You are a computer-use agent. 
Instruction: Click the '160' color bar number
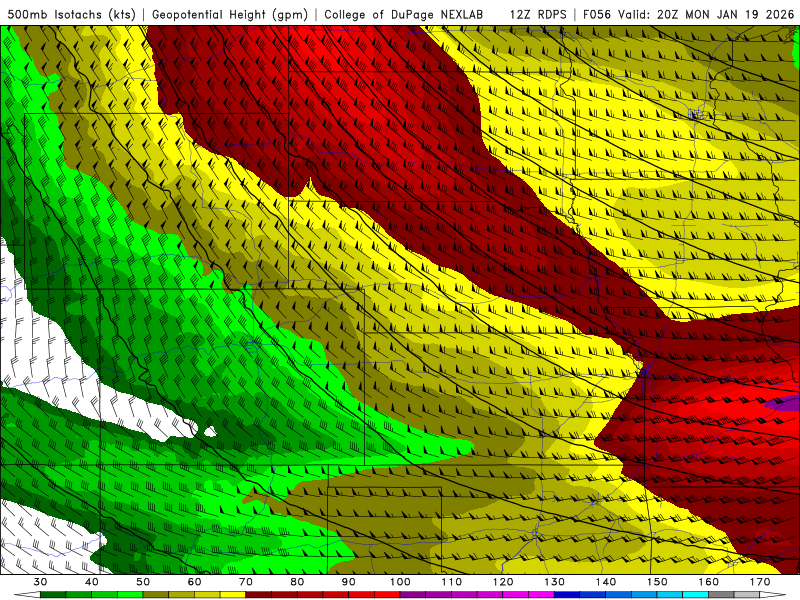[x=708, y=582]
